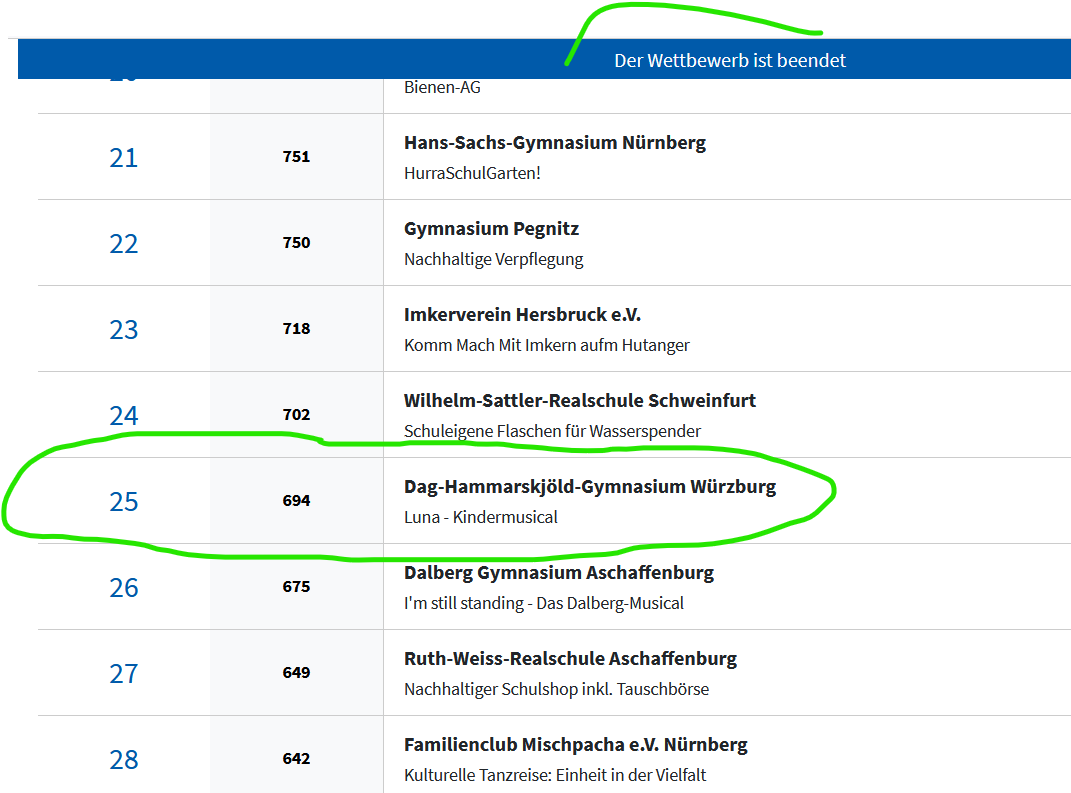Select Imkerverein Hersbruck e.V. title

[522, 314]
